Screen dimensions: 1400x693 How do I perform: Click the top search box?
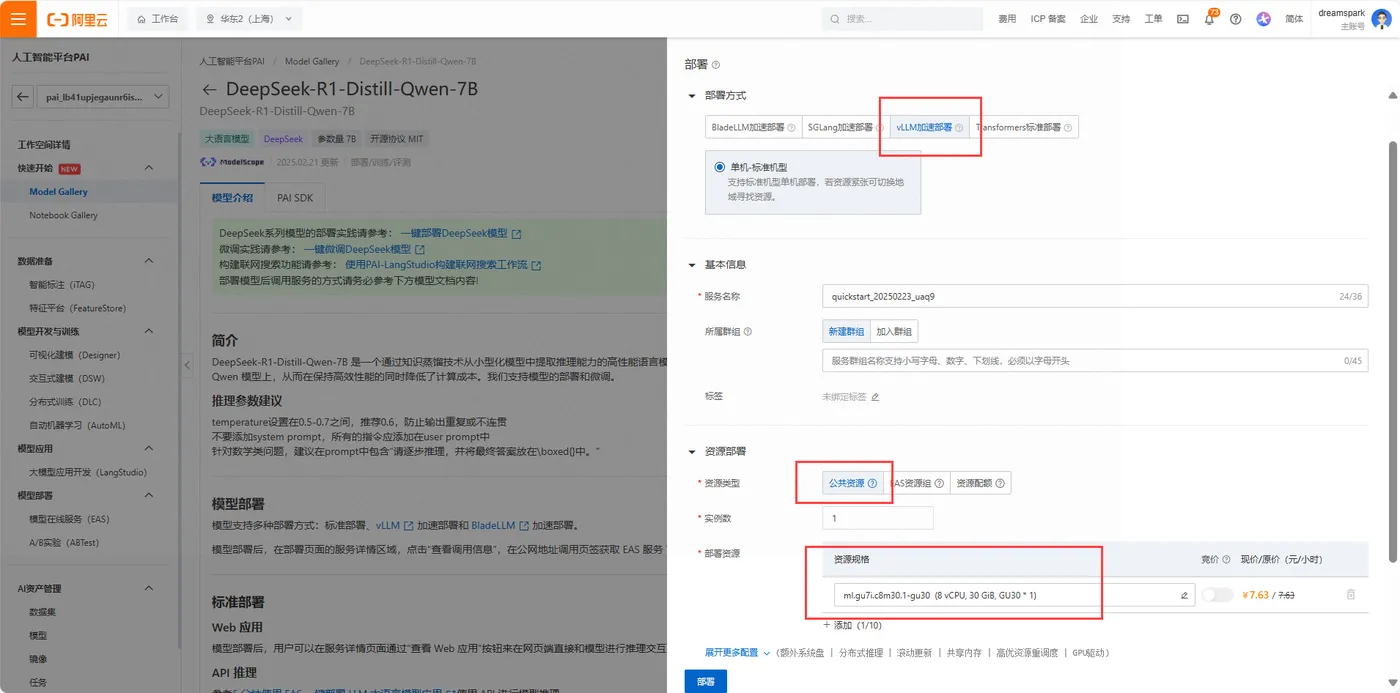pos(902,19)
